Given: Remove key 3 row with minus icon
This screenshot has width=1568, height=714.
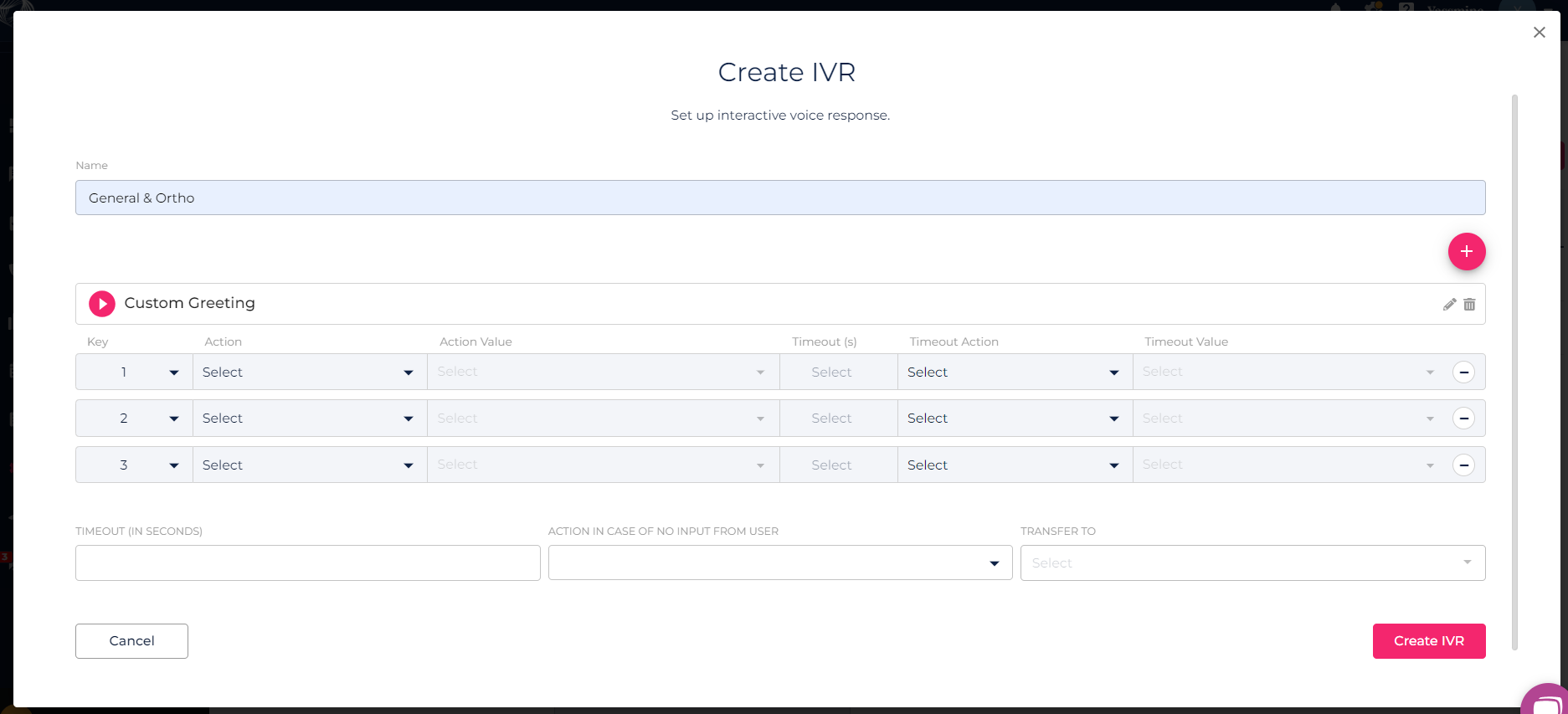Looking at the screenshot, I should coord(1463,465).
